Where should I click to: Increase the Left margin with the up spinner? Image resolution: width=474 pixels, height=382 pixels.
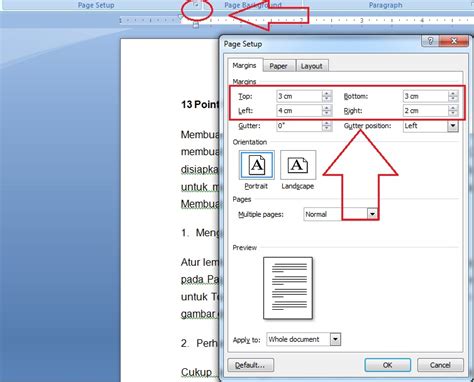coord(327,108)
